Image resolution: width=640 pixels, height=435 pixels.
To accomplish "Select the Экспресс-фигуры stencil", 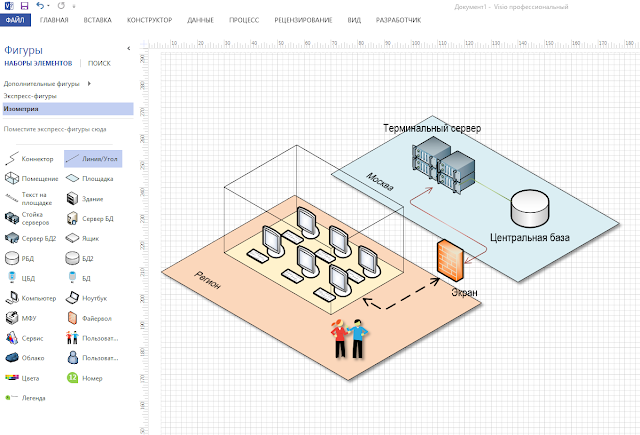I will click(30, 96).
